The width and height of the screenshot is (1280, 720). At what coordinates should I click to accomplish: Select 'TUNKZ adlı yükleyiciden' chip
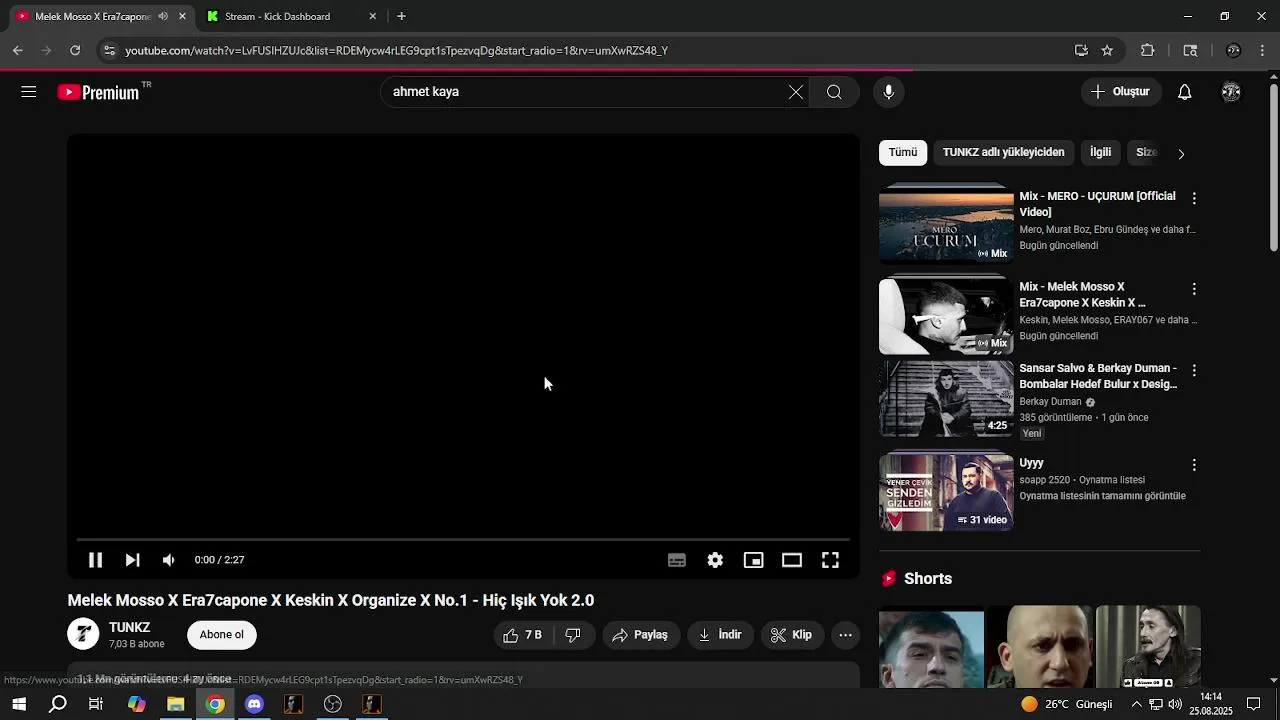[x=1003, y=152]
